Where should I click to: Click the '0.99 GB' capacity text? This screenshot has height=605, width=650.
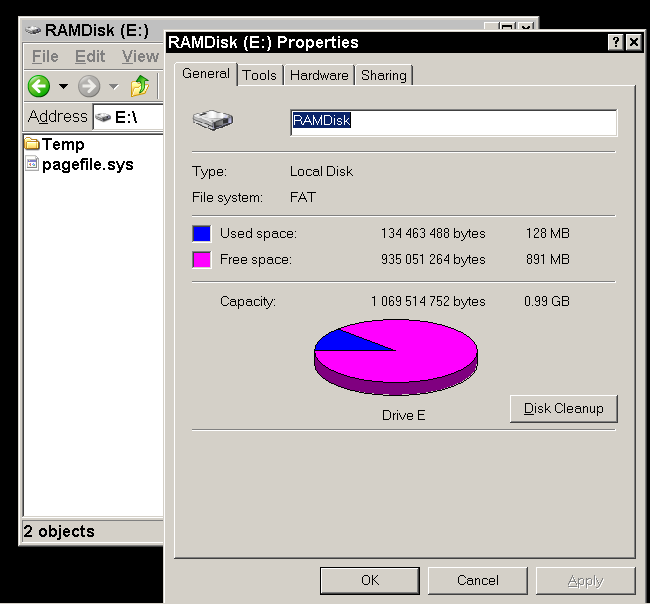[x=547, y=301]
